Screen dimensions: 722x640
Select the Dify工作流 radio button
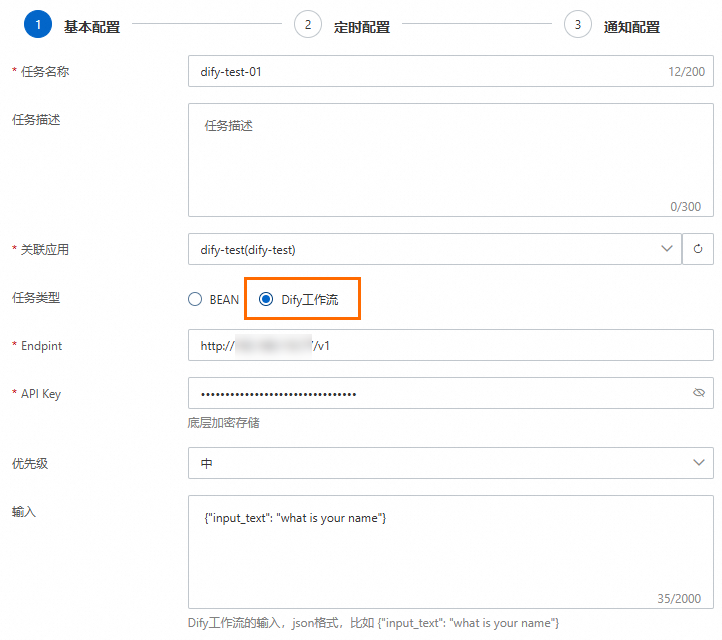click(266, 299)
